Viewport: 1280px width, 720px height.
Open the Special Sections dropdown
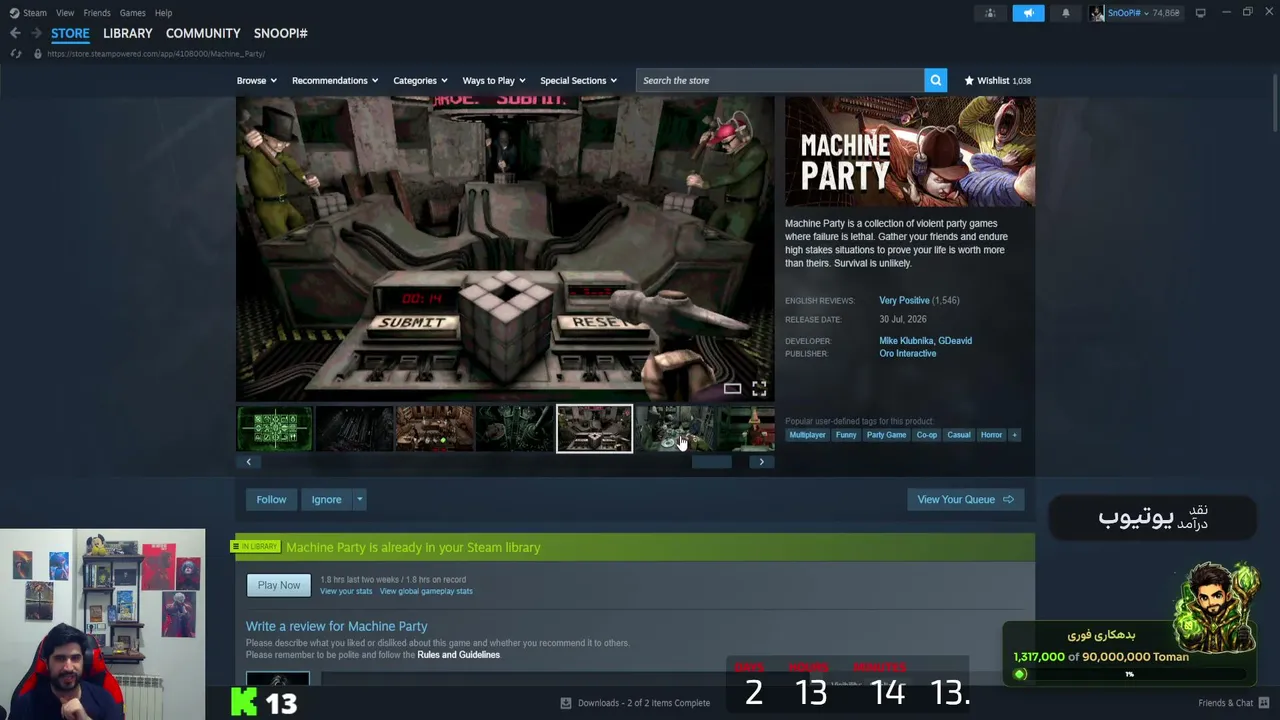click(x=579, y=80)
